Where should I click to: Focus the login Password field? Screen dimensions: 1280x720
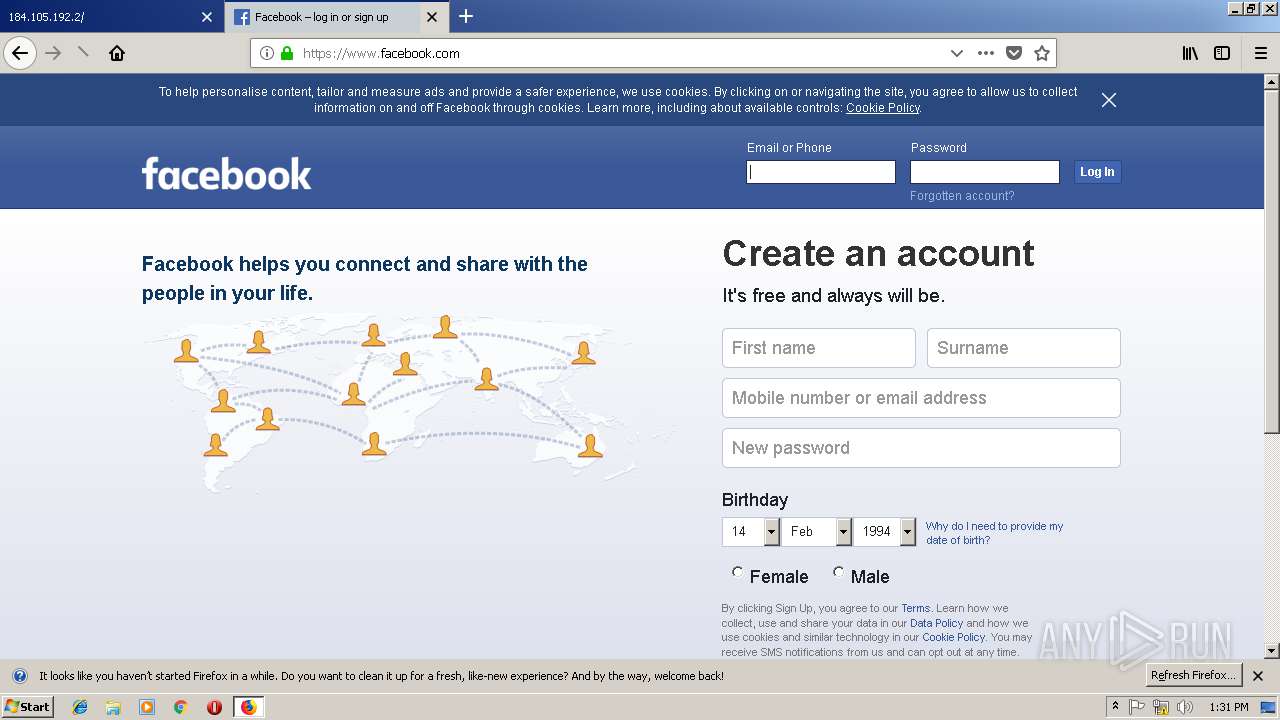(x=985, y=172)
